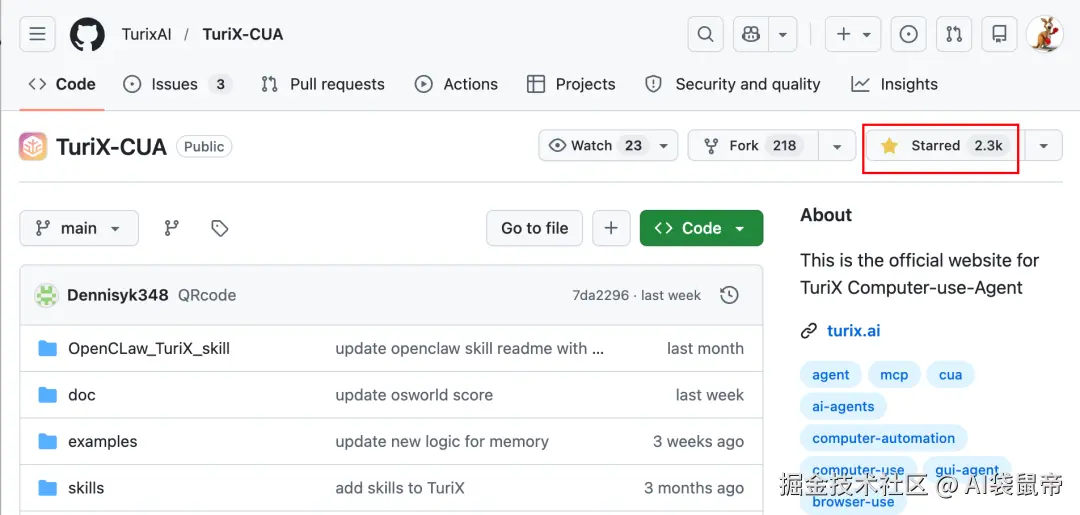
Task: Open the star lists dropdown arrow
Action: point(1043,146)
